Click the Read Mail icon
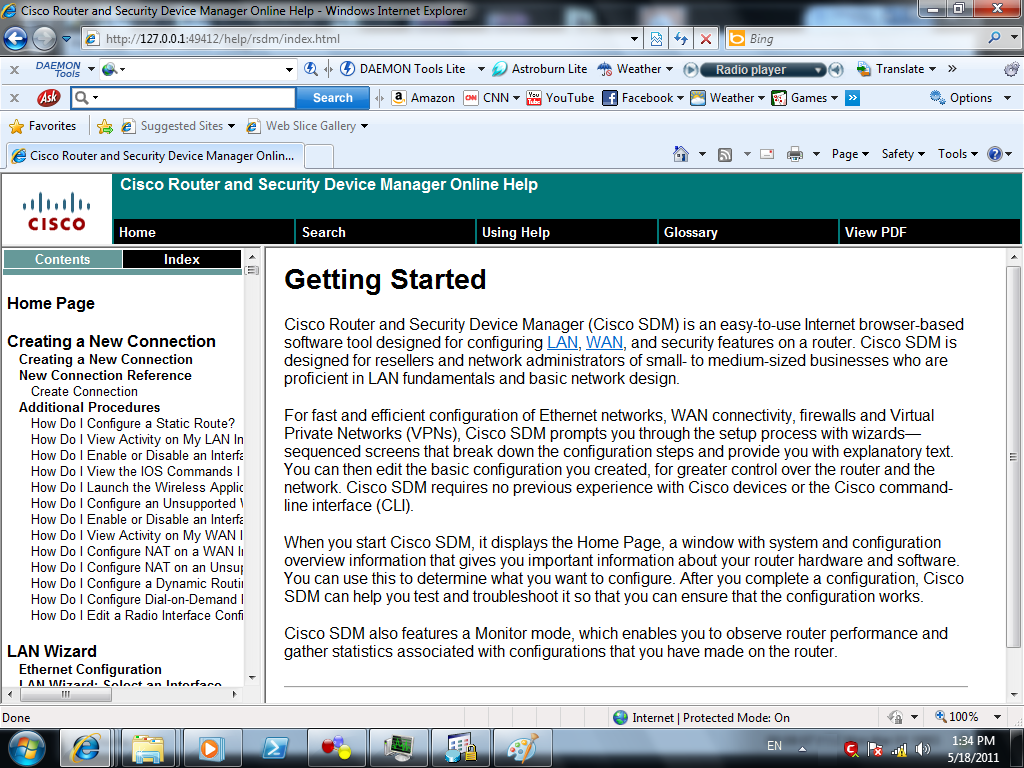The image size is (1024, 768). coord(767,154)
